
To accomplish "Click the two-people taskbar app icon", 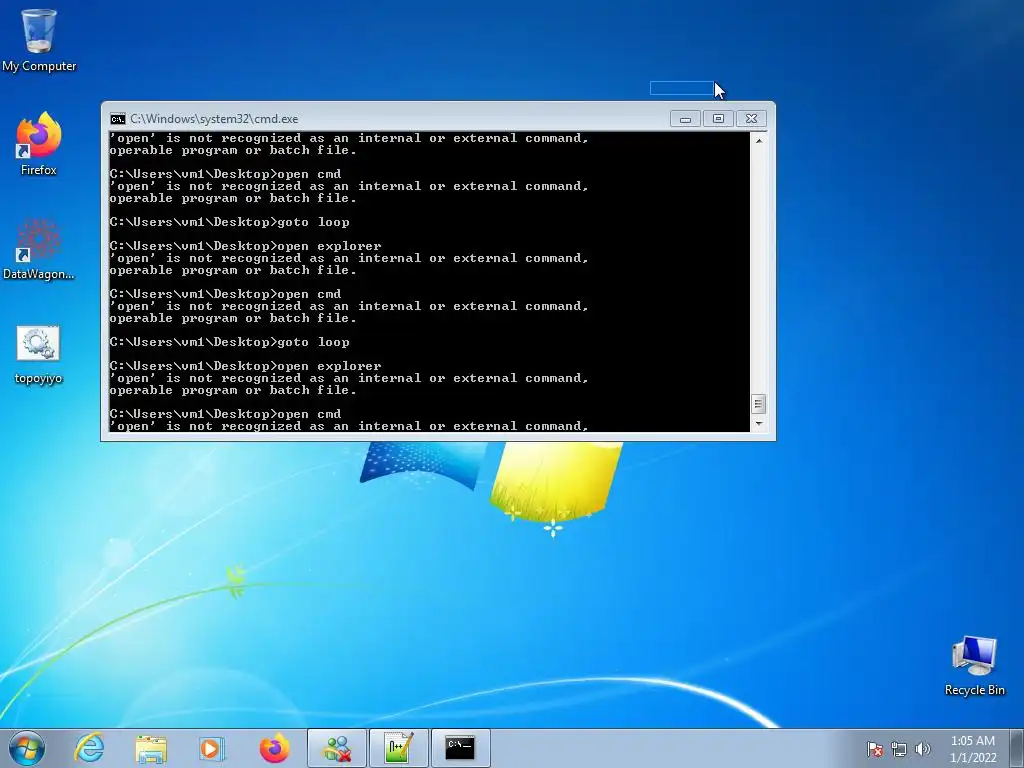I will tap(337, 748).
